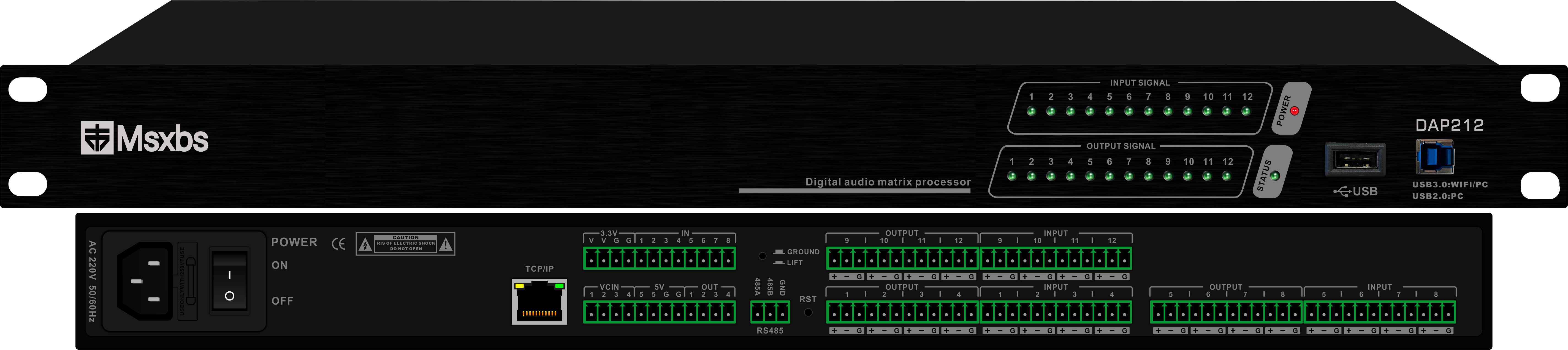Click the INPUT 9-12 terminal block
Viewport: 1568px width, 350px height.
tap(1056, 259)
